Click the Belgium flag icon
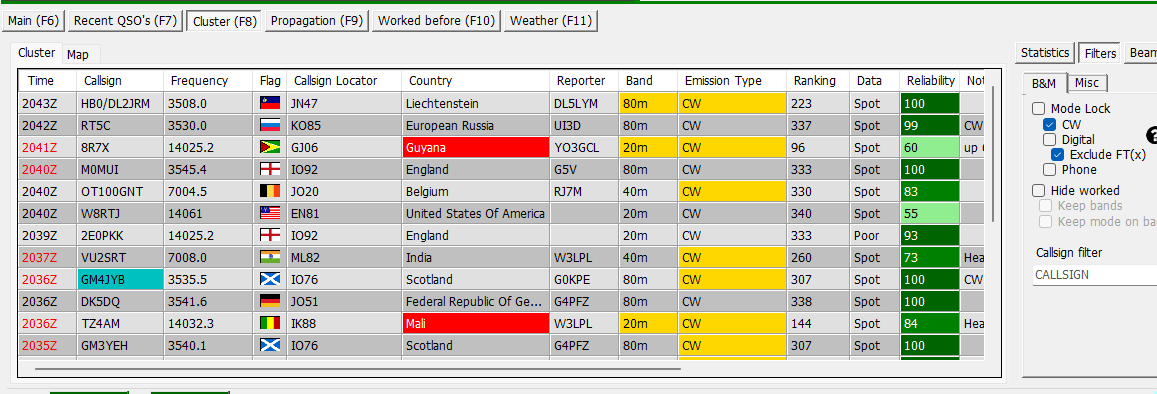1157x394 pixels. [269, 192]
